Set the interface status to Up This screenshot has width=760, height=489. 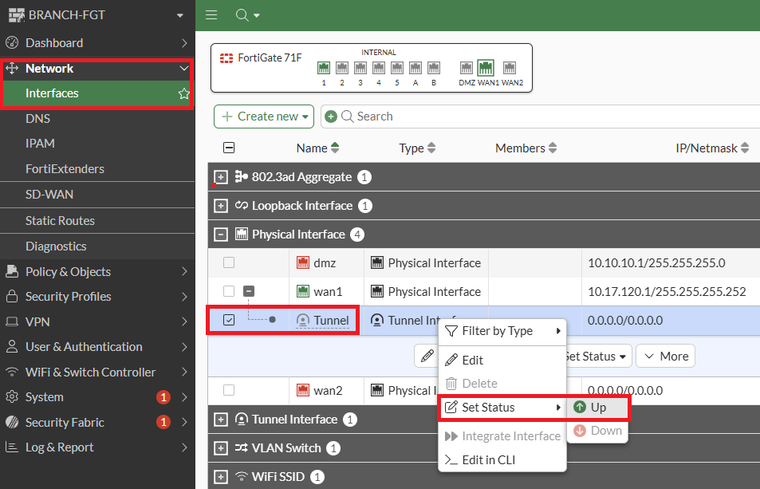(597, 407)
